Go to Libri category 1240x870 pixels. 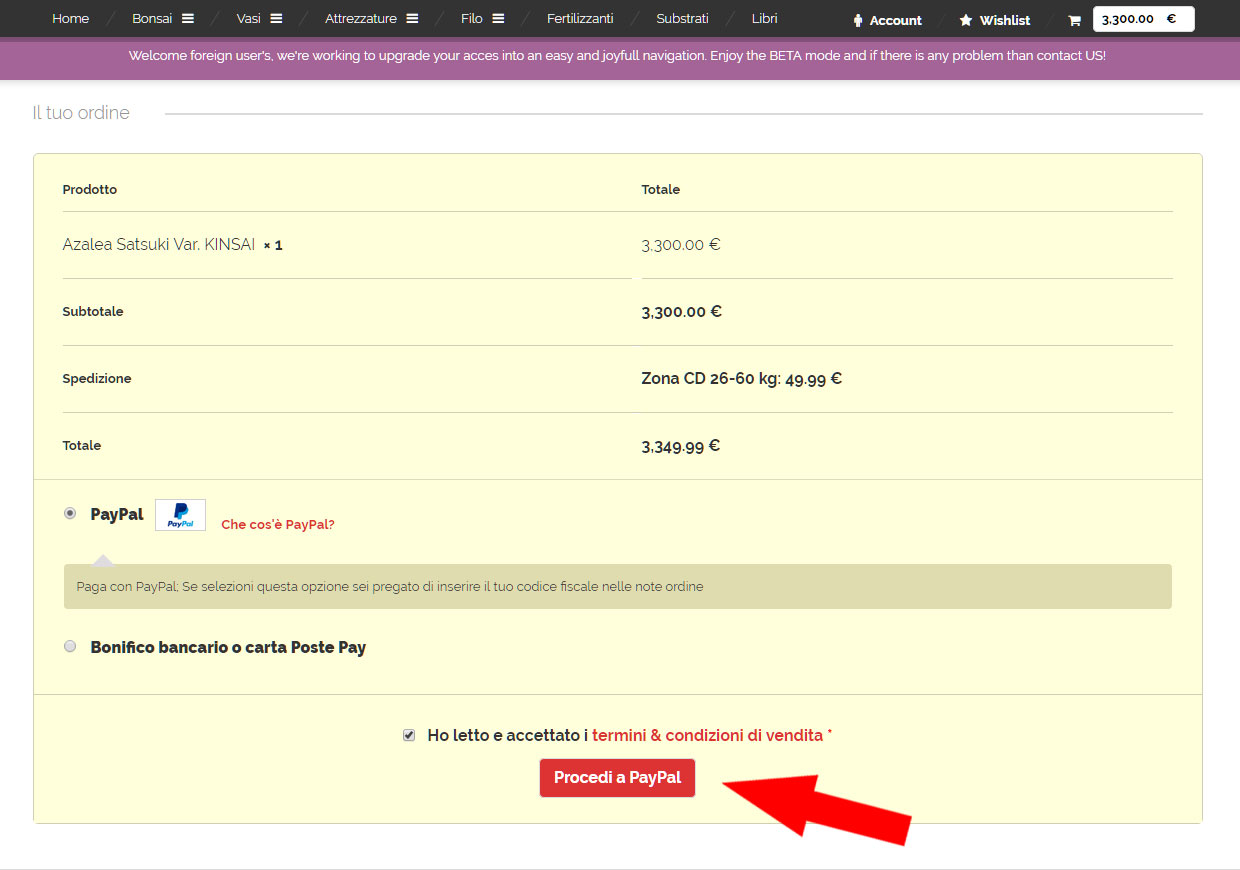pos(764,19)
